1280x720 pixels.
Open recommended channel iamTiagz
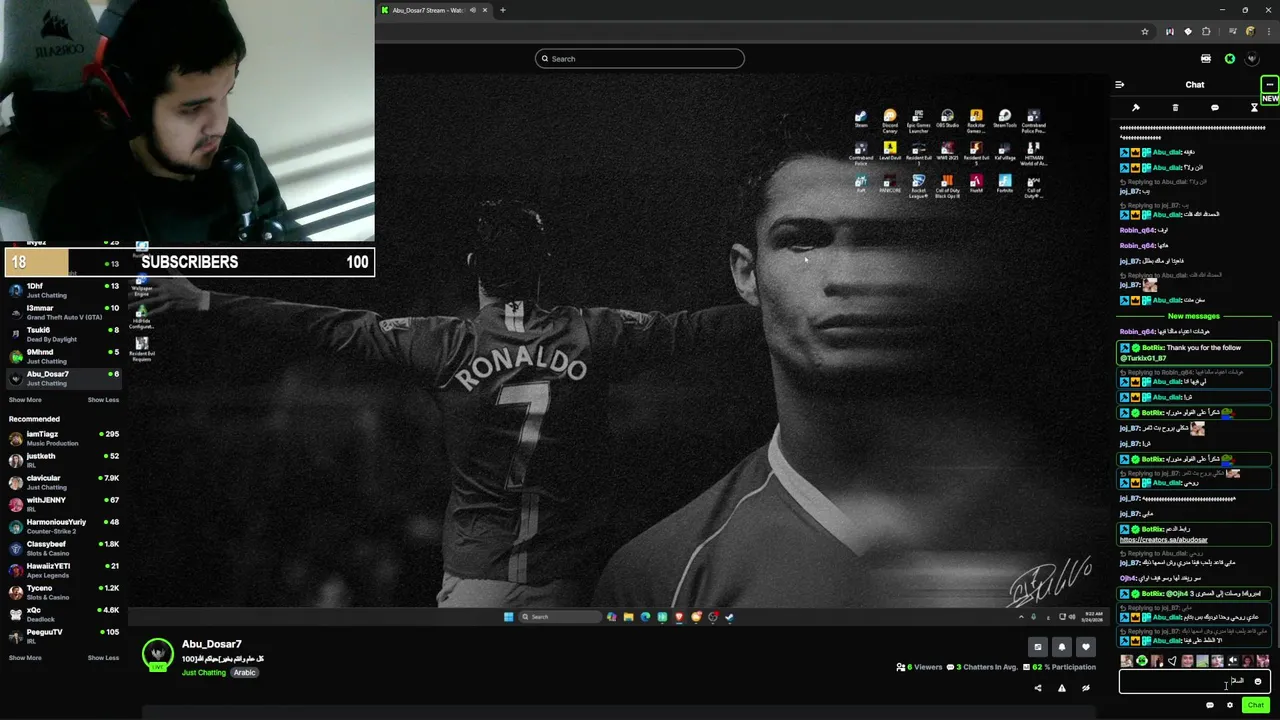pyautogui.click(x=62, y=438)
